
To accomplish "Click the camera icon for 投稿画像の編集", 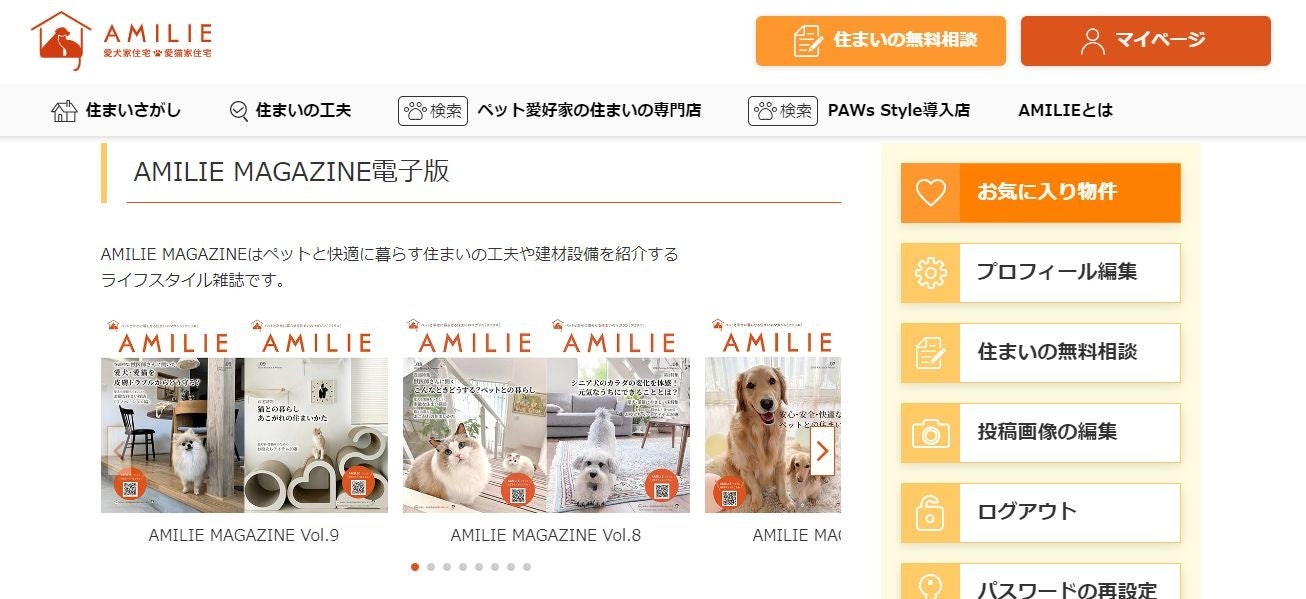I will pyautogui.click(x=930, y=432).
